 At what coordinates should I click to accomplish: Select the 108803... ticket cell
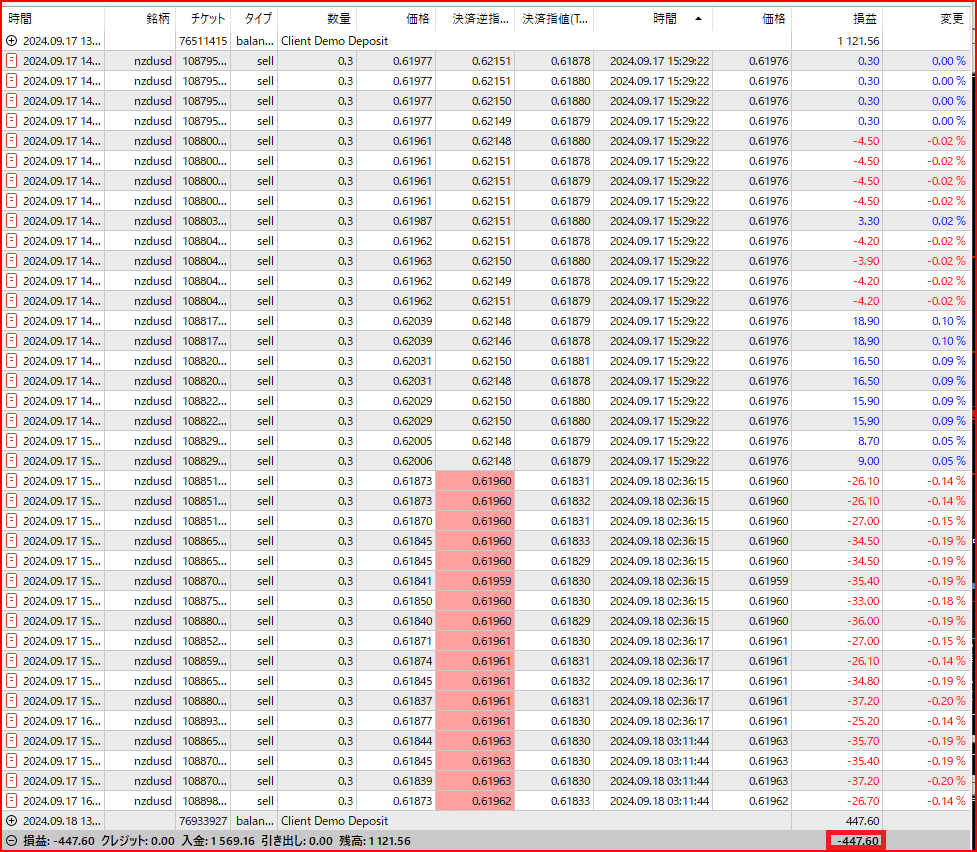click(203, 221)
